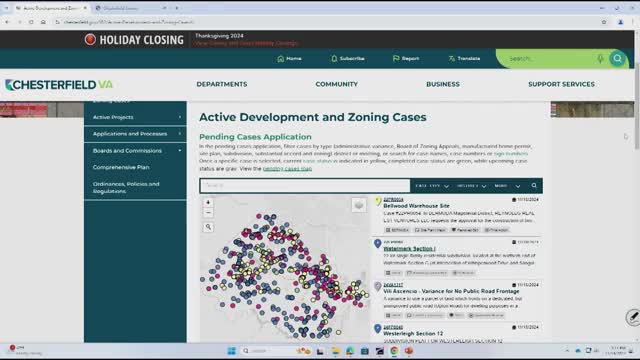Click the Thanksgiving 2024 closing details link
The image size is (640, 360).
click(x=247, y=43)
